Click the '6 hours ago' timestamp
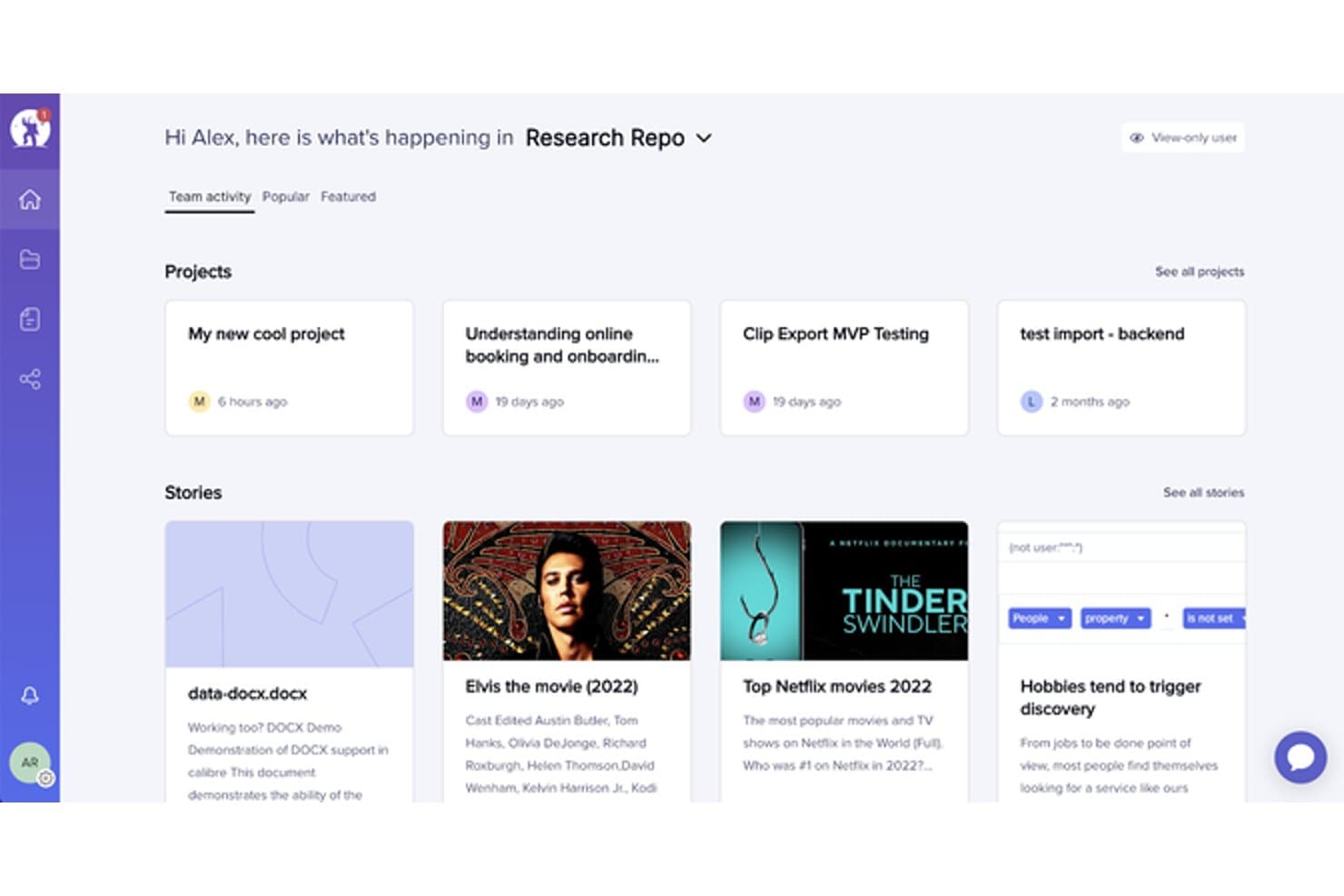1344x896 pixels. click(x=252, y=401)
